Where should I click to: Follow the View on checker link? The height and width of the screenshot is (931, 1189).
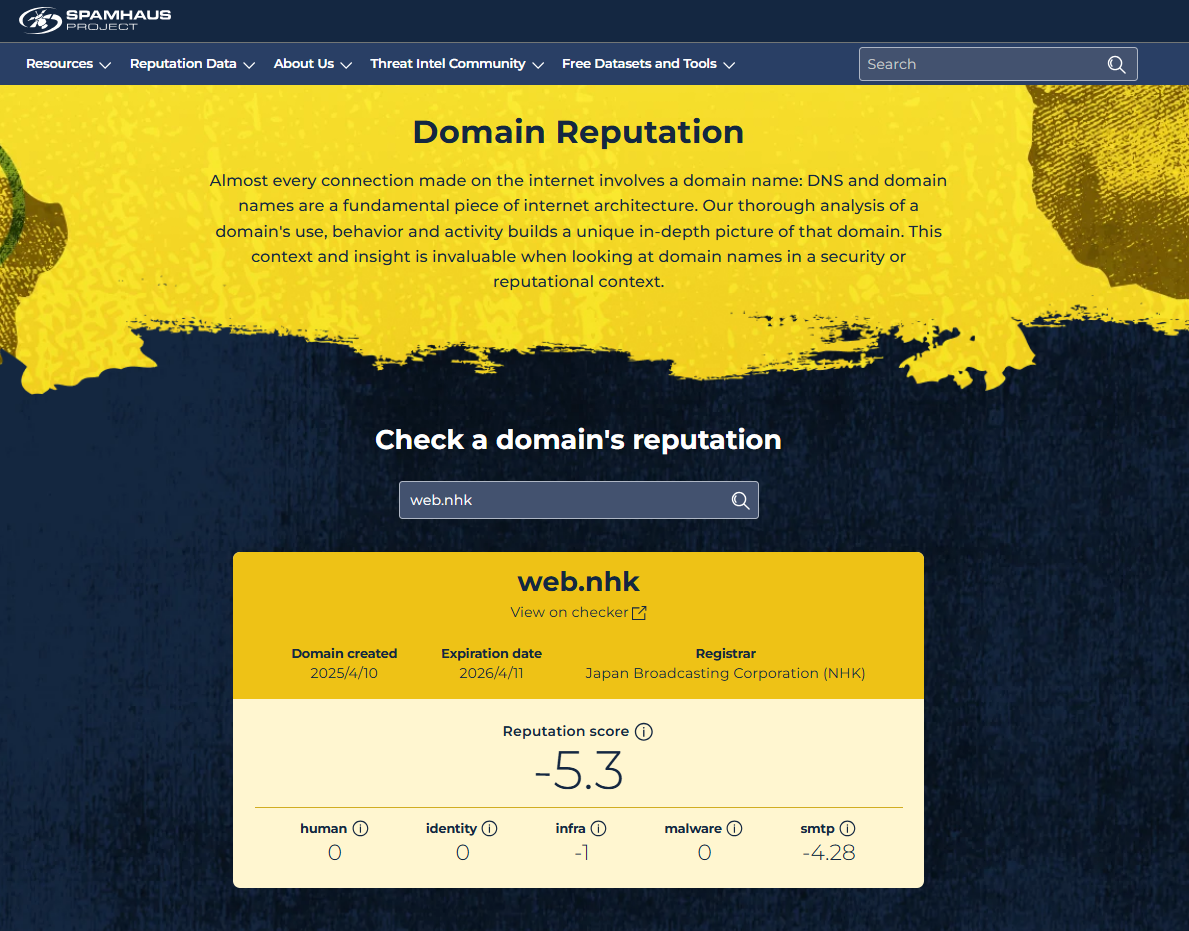[569, 613]
